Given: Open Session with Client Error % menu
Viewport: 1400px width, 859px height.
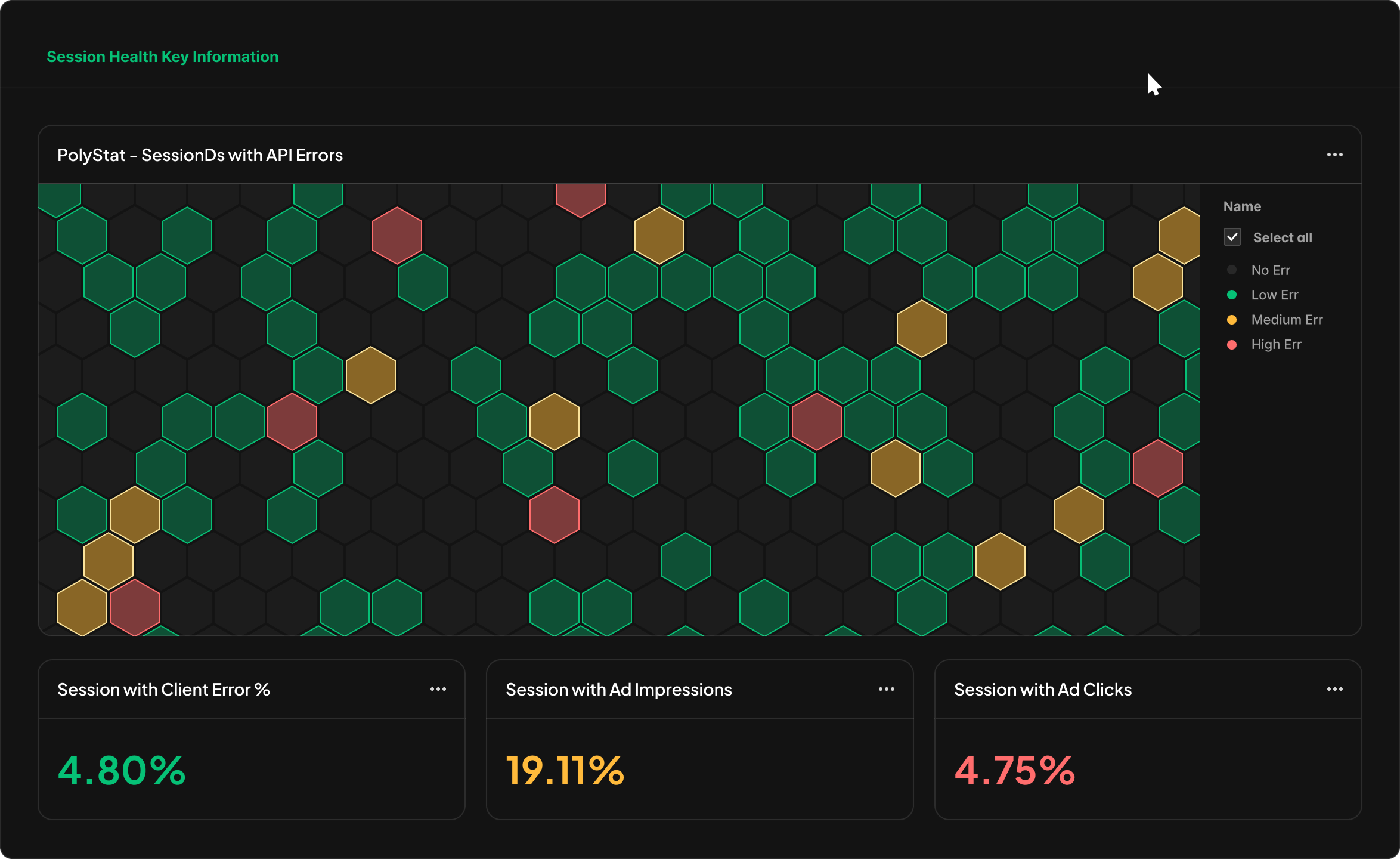Looking at the screenshot, I should point(438,690).
